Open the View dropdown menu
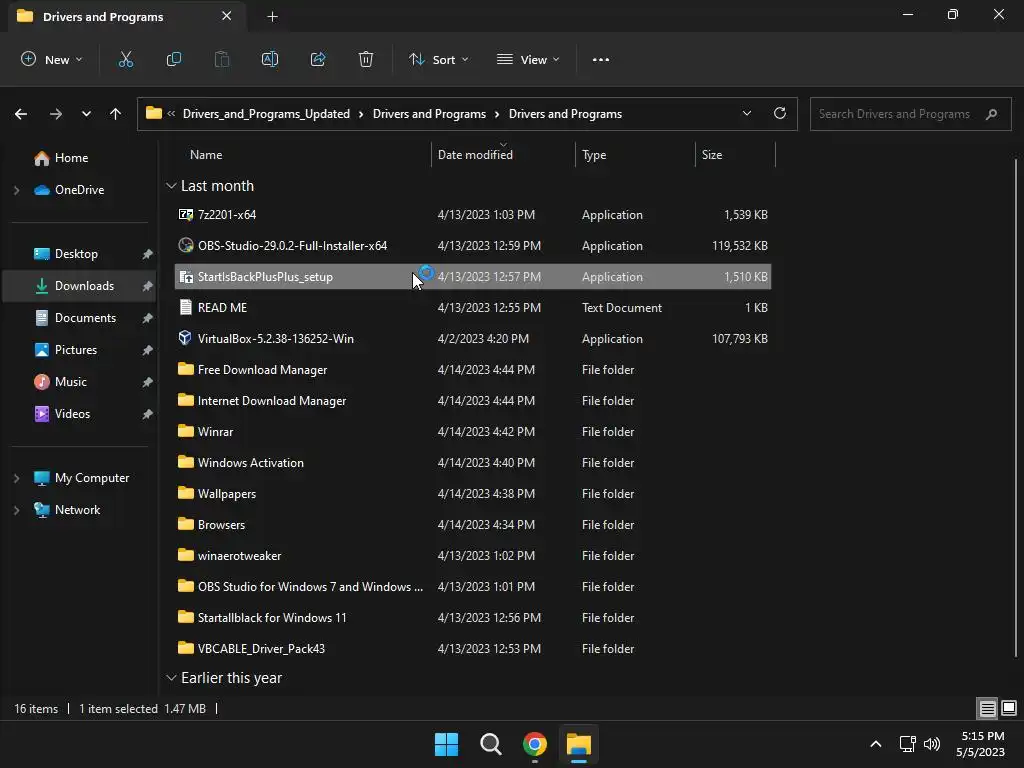 coord(528,59)
